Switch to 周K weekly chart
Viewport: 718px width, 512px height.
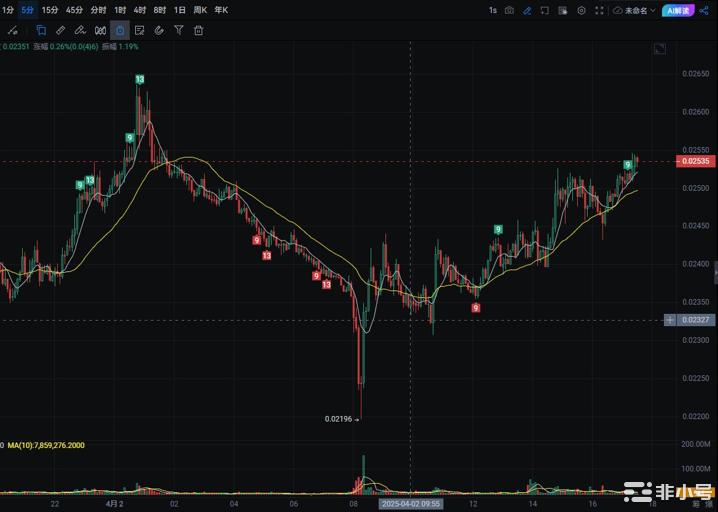click(x=199, y=10)
